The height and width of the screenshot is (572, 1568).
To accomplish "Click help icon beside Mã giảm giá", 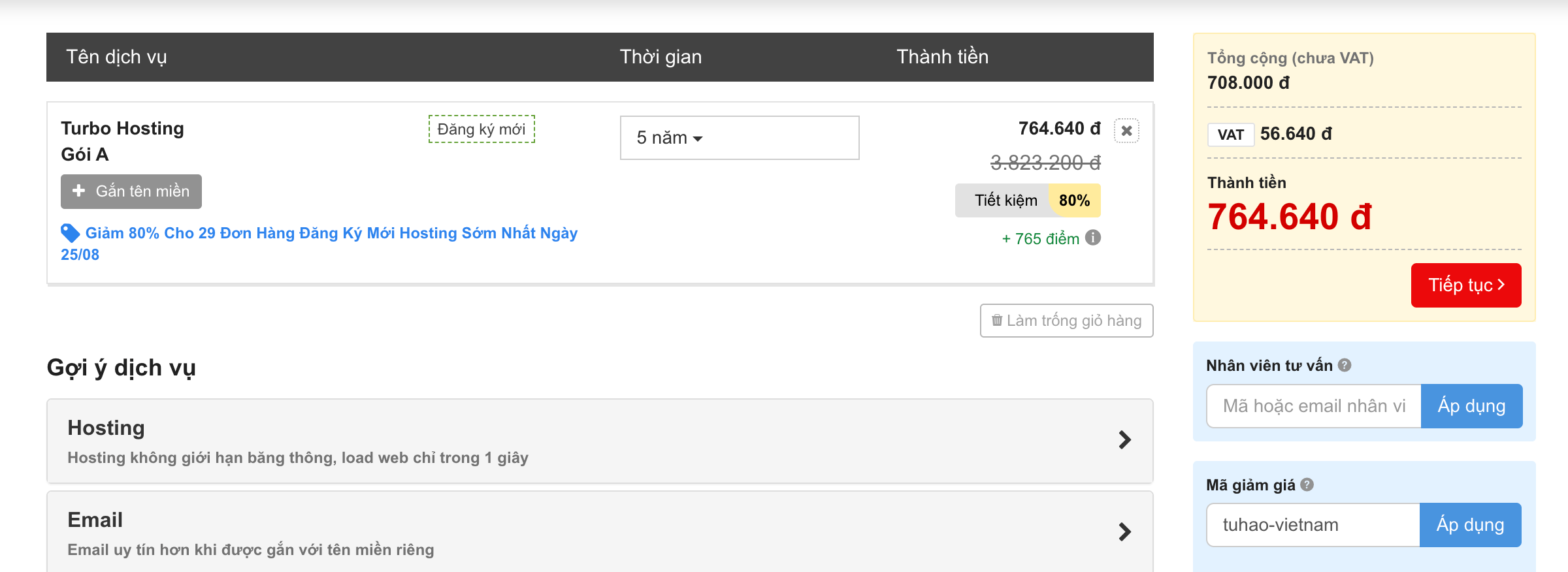I will pyautogui.click(x=1307, y=485).
